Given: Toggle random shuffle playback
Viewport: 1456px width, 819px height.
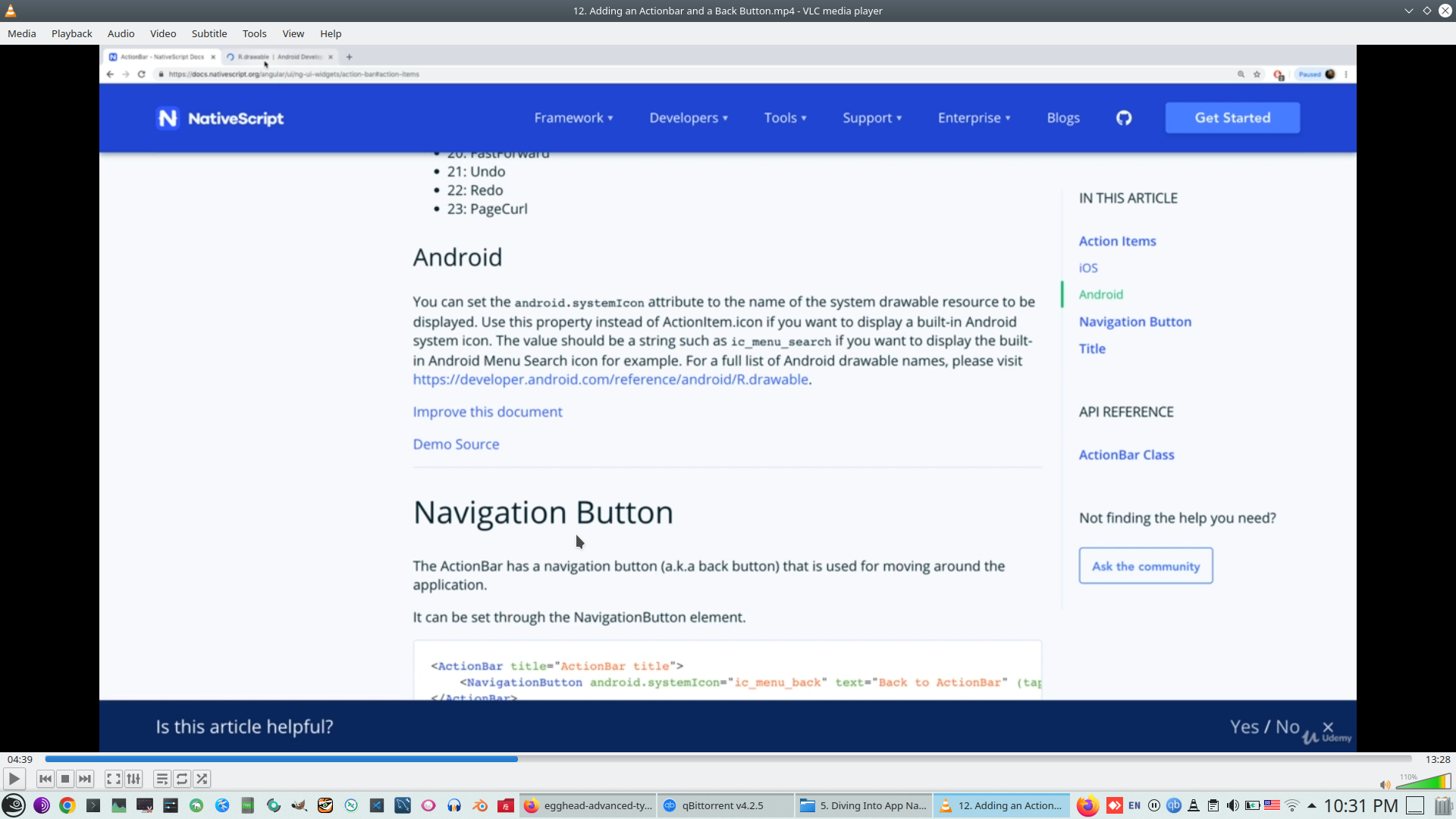Looking at the screenshot, I should click(x=202, y=779).
